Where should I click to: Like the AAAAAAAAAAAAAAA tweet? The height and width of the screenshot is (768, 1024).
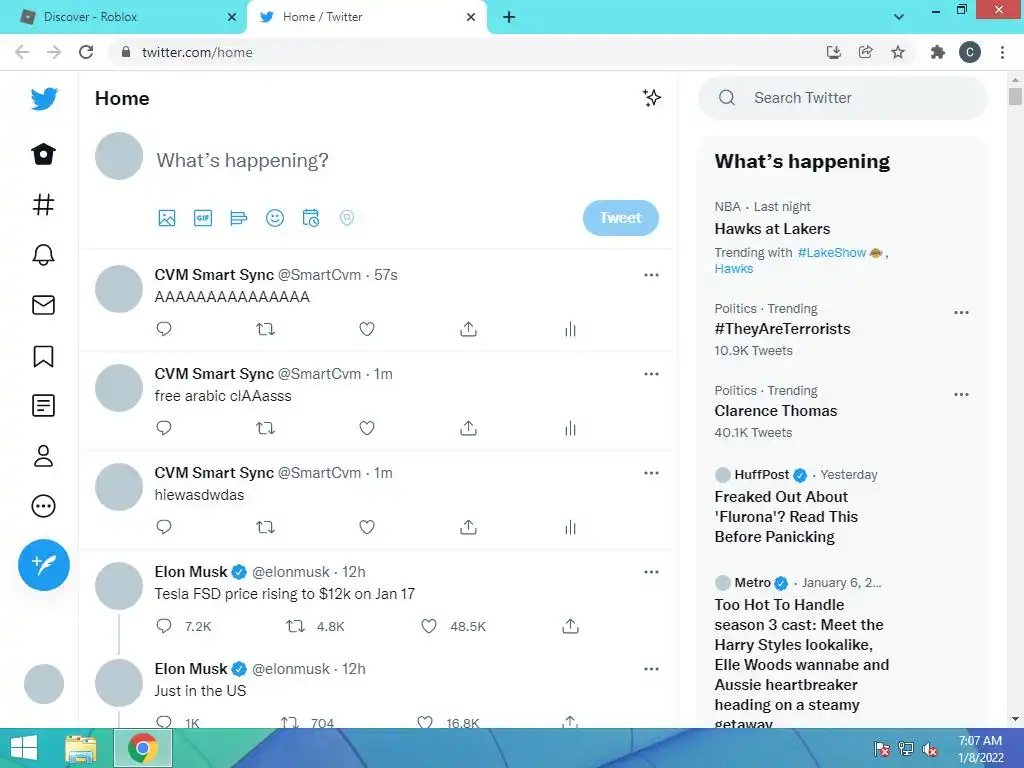(x=367, y=329)
